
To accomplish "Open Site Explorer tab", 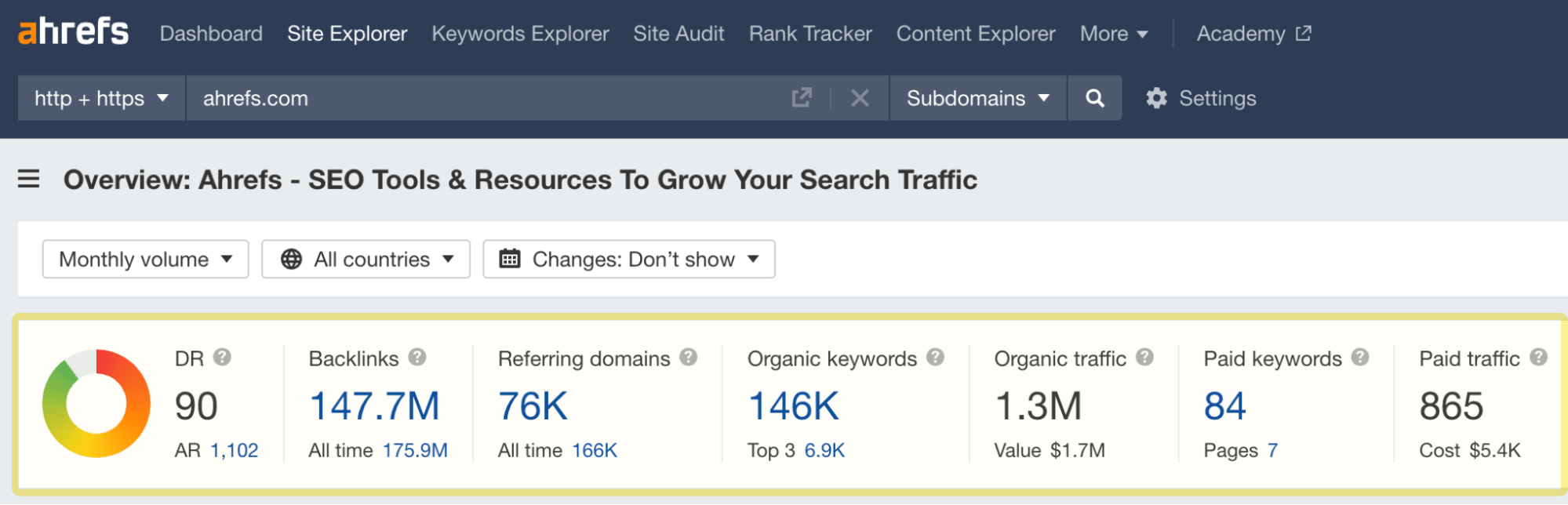I will [x=347, y=34].
